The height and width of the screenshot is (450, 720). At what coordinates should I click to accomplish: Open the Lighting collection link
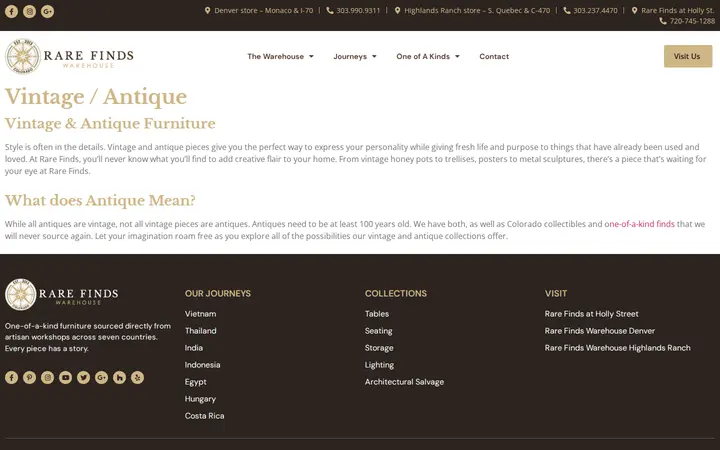tap(379, 365)
